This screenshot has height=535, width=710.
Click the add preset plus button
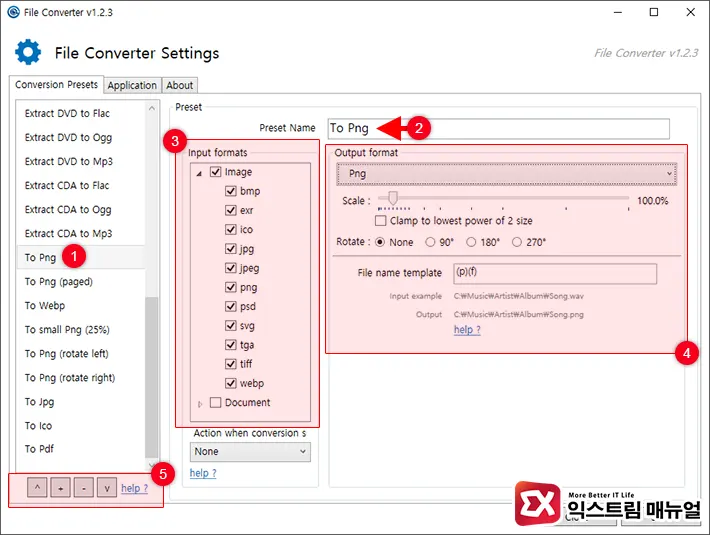point(60,489)
